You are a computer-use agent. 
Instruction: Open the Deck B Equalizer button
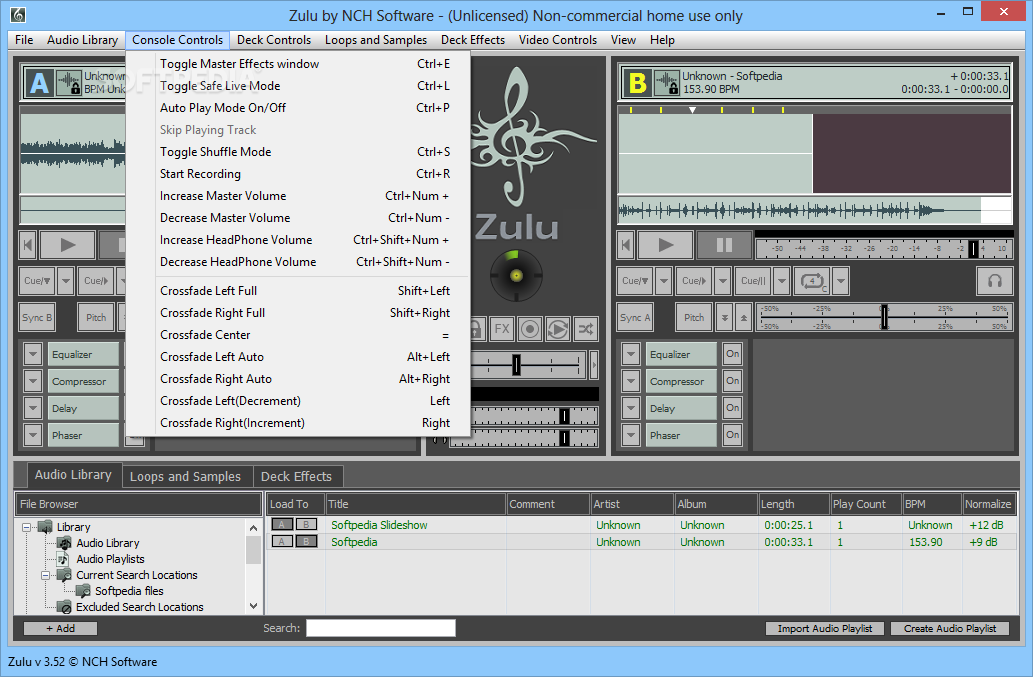point(681,354)
